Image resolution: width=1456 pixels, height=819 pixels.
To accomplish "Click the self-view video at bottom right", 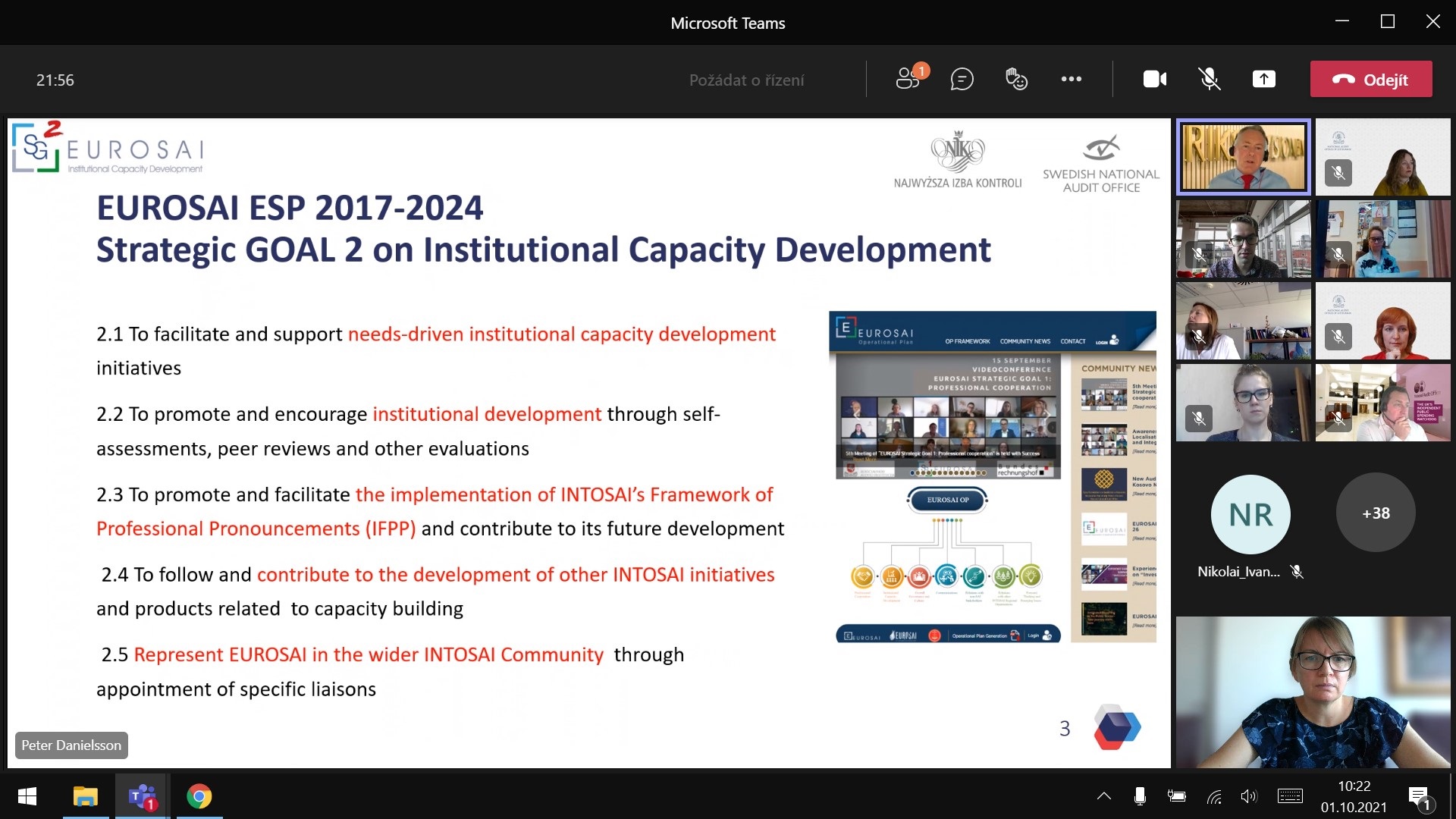I will point(1313,692).
